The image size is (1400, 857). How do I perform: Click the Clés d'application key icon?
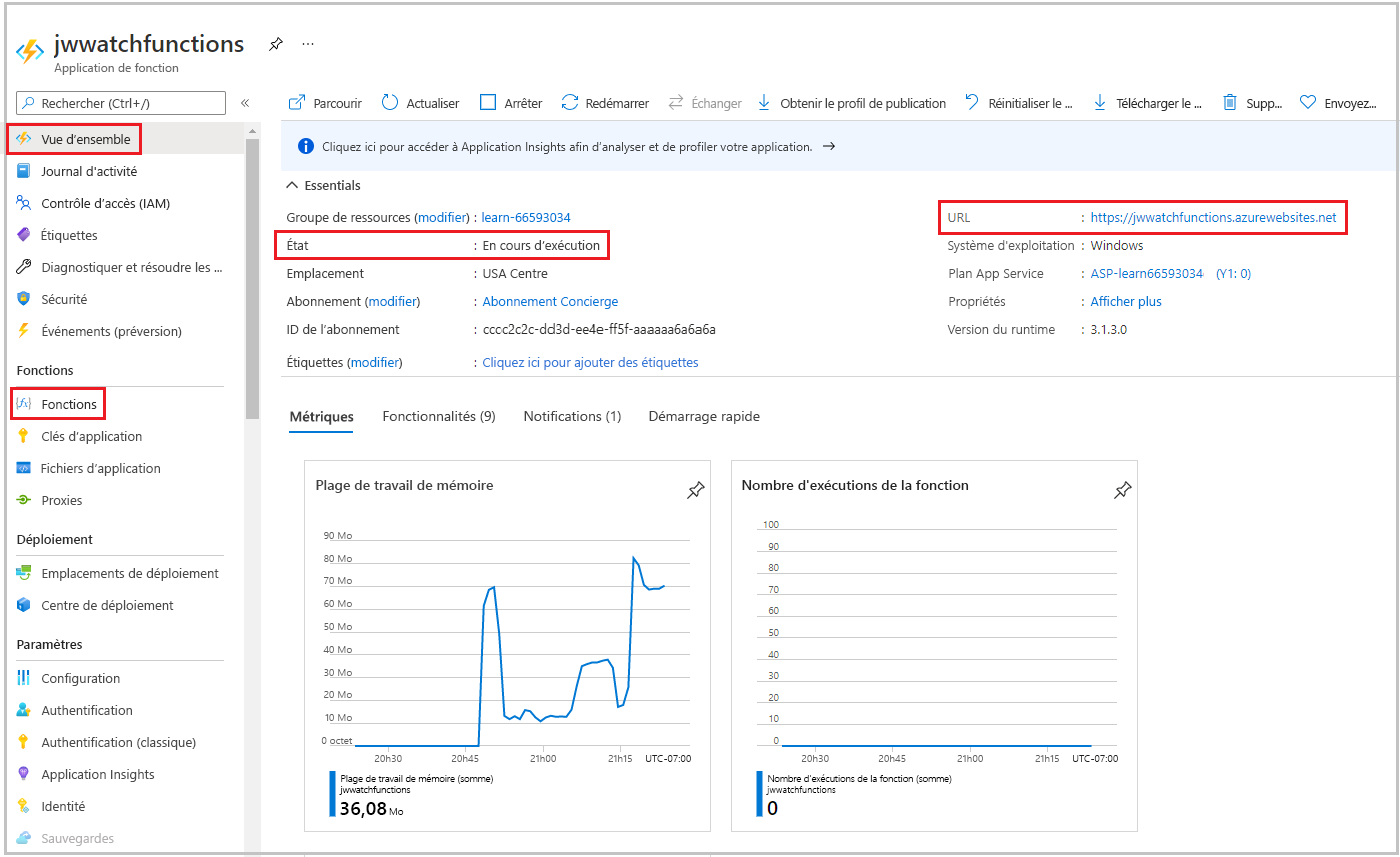pyautogui.click(x=24, y=436)
